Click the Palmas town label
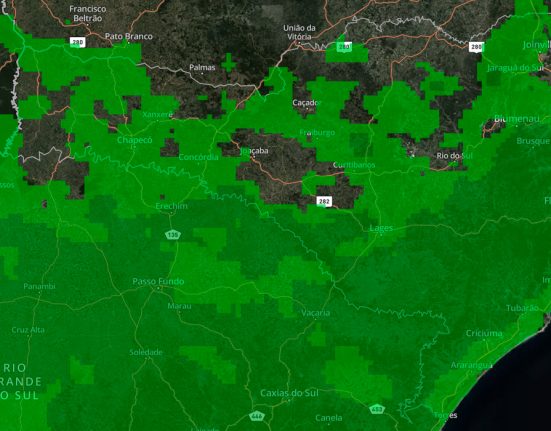Image resolution: width=551 pixels, height=431 pixels. (202, 67)
